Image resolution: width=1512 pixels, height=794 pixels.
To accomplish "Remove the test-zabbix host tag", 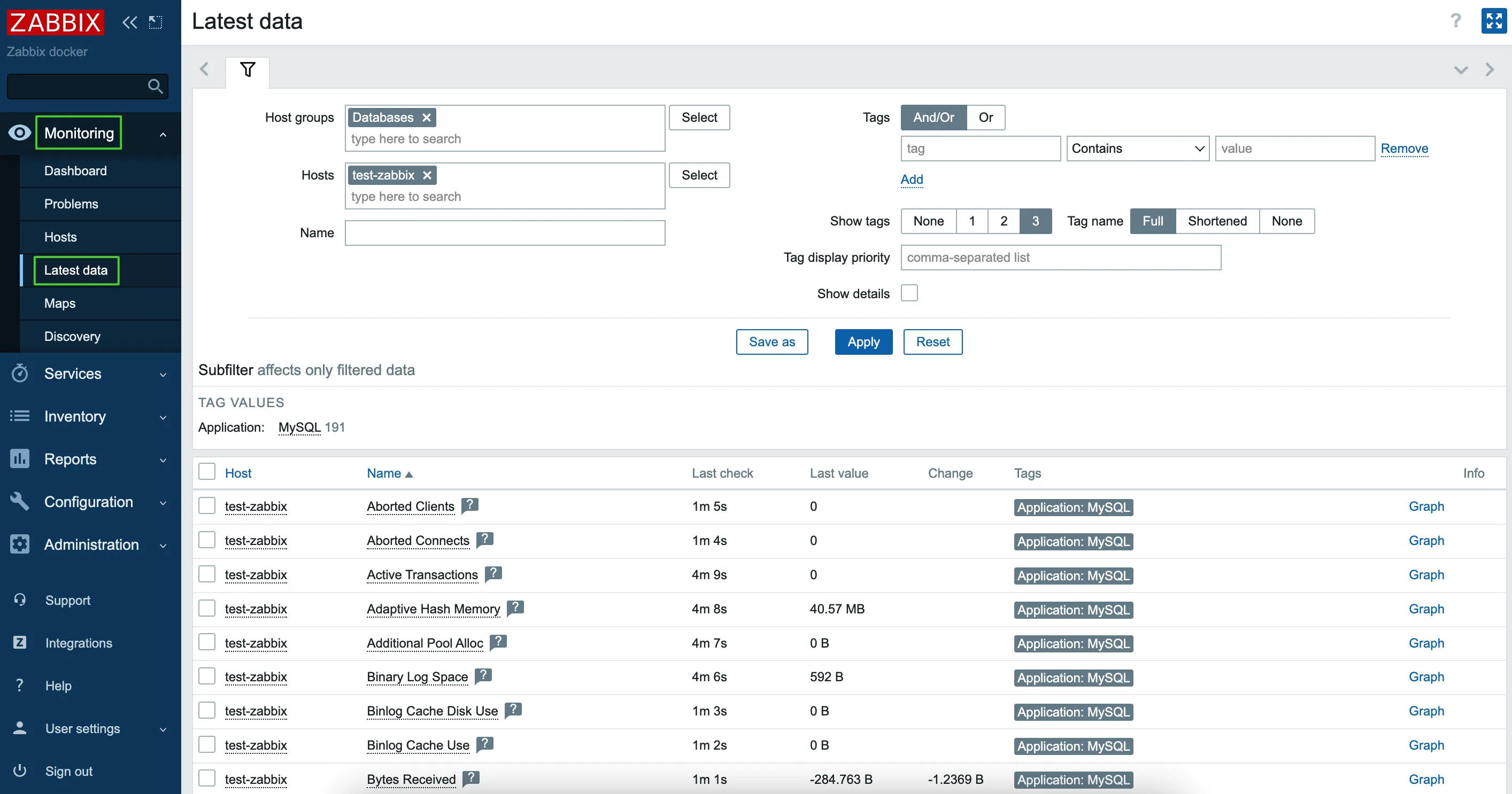I will point(427,175).
